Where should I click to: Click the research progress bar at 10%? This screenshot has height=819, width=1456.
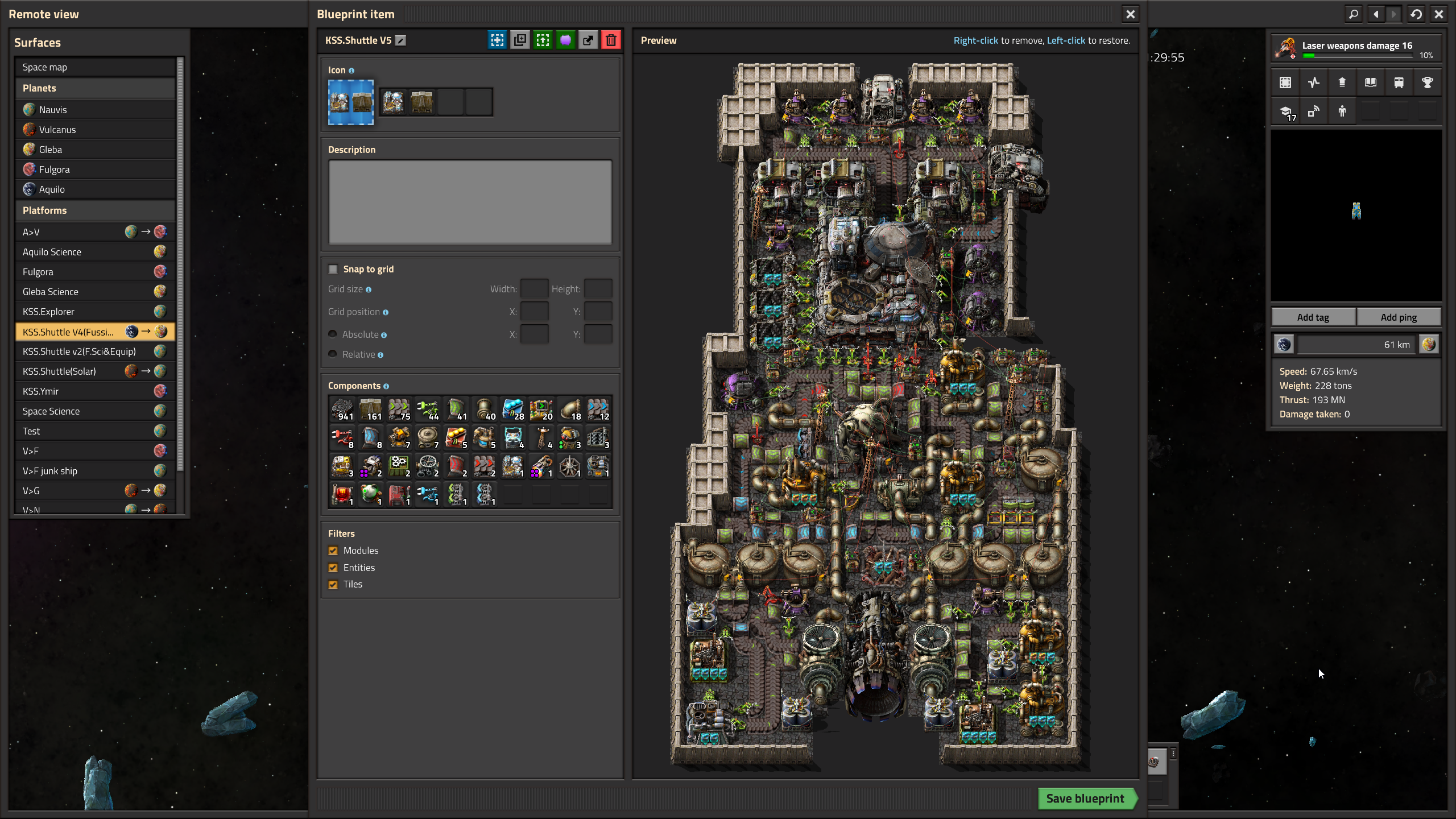(x=1357, y=56)
